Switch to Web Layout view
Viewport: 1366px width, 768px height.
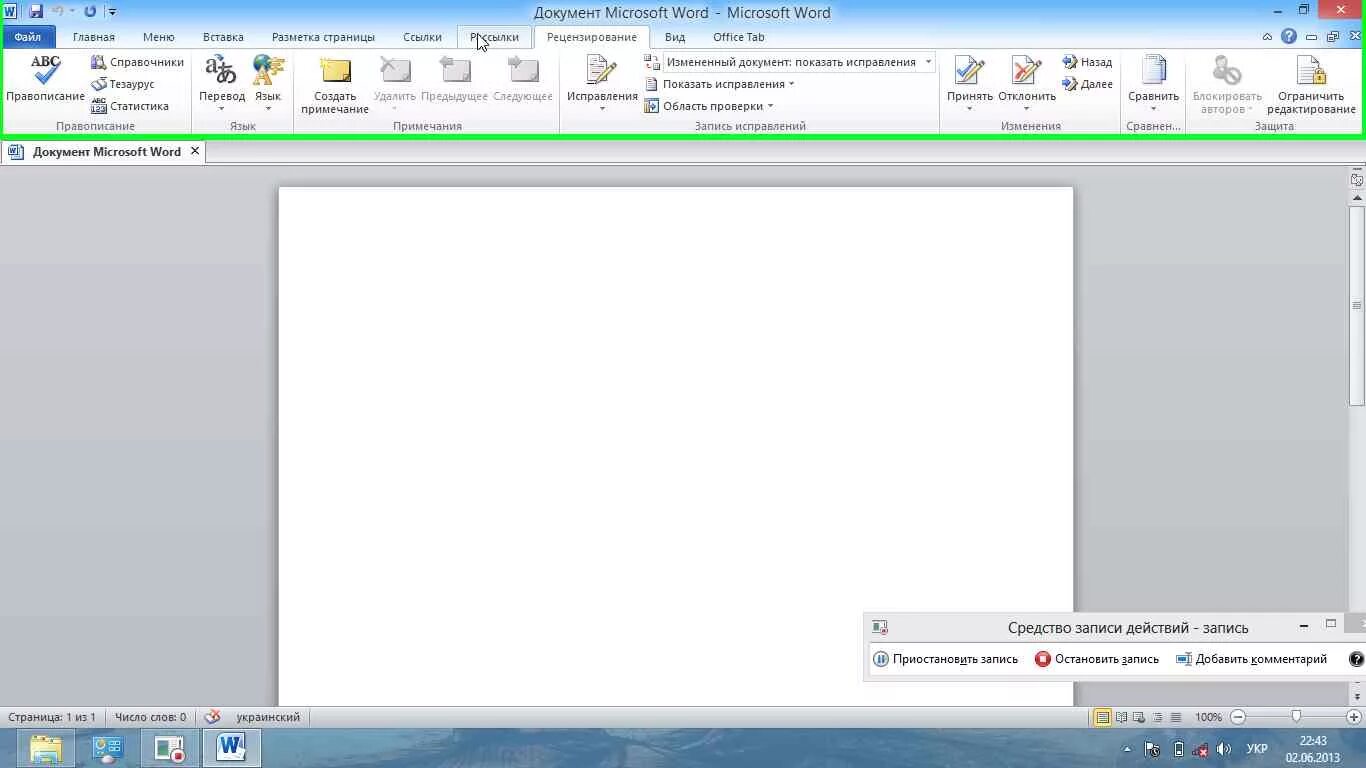pyautogui.click(x=1140, y=717)
